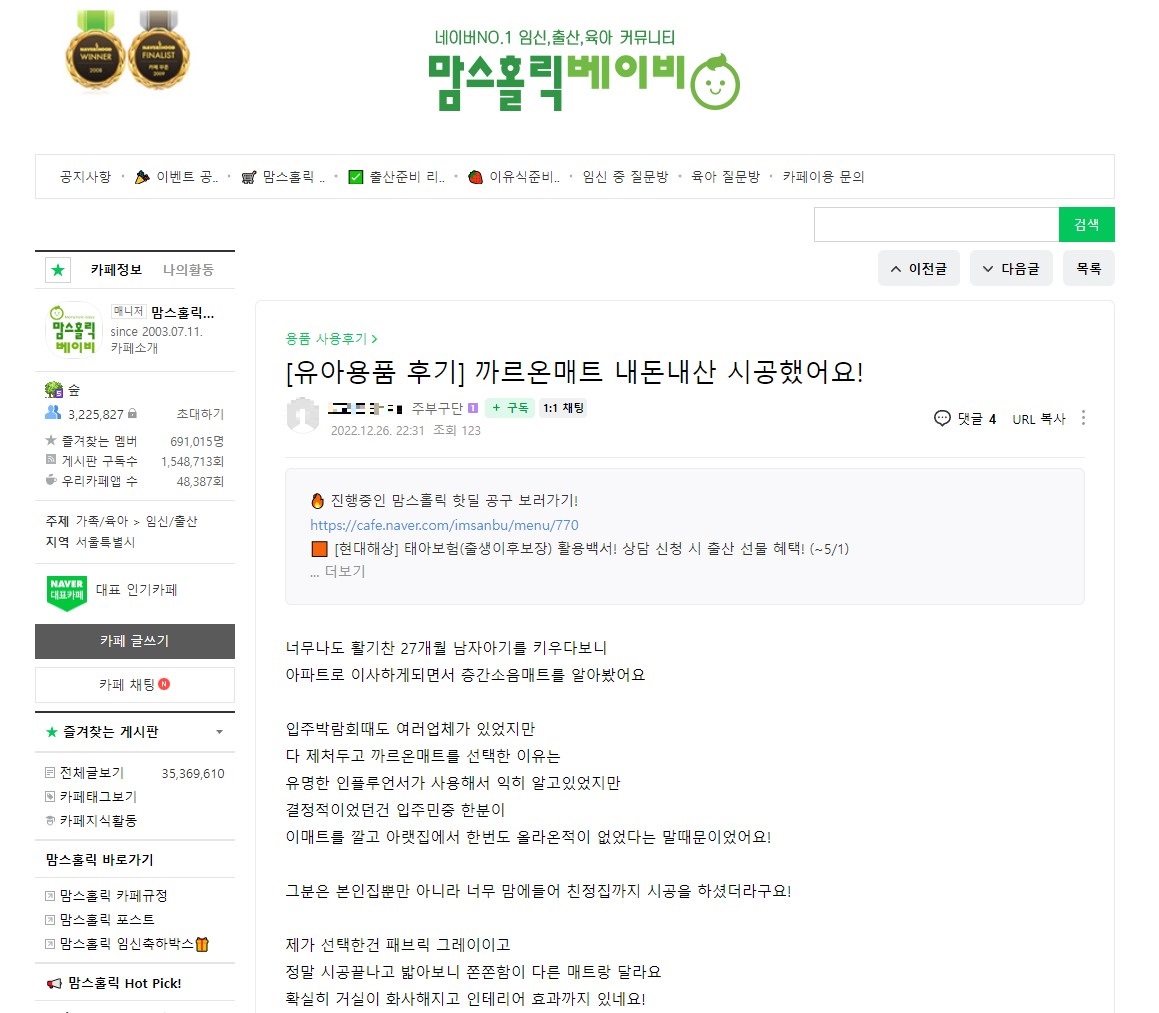The width and height of the screenshot is (1159, 1013).
Task: Toggle the + 구독 subscribe button
Action: [511, 408]
